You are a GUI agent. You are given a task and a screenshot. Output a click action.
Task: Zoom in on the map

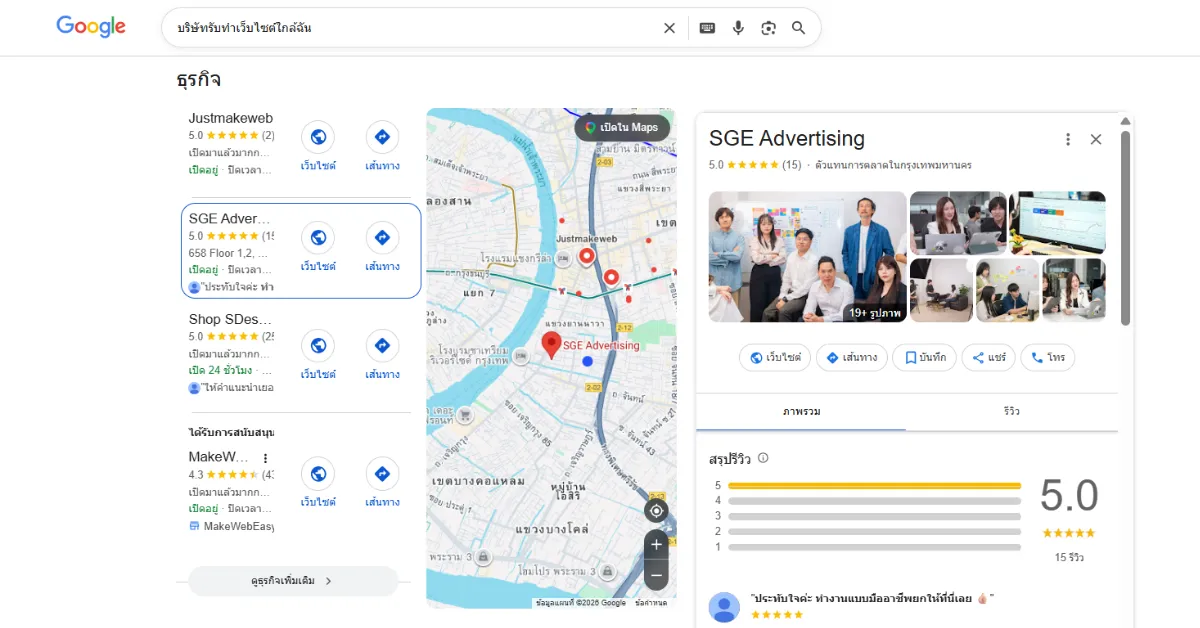pyautogui.click(x=656, y=545)
